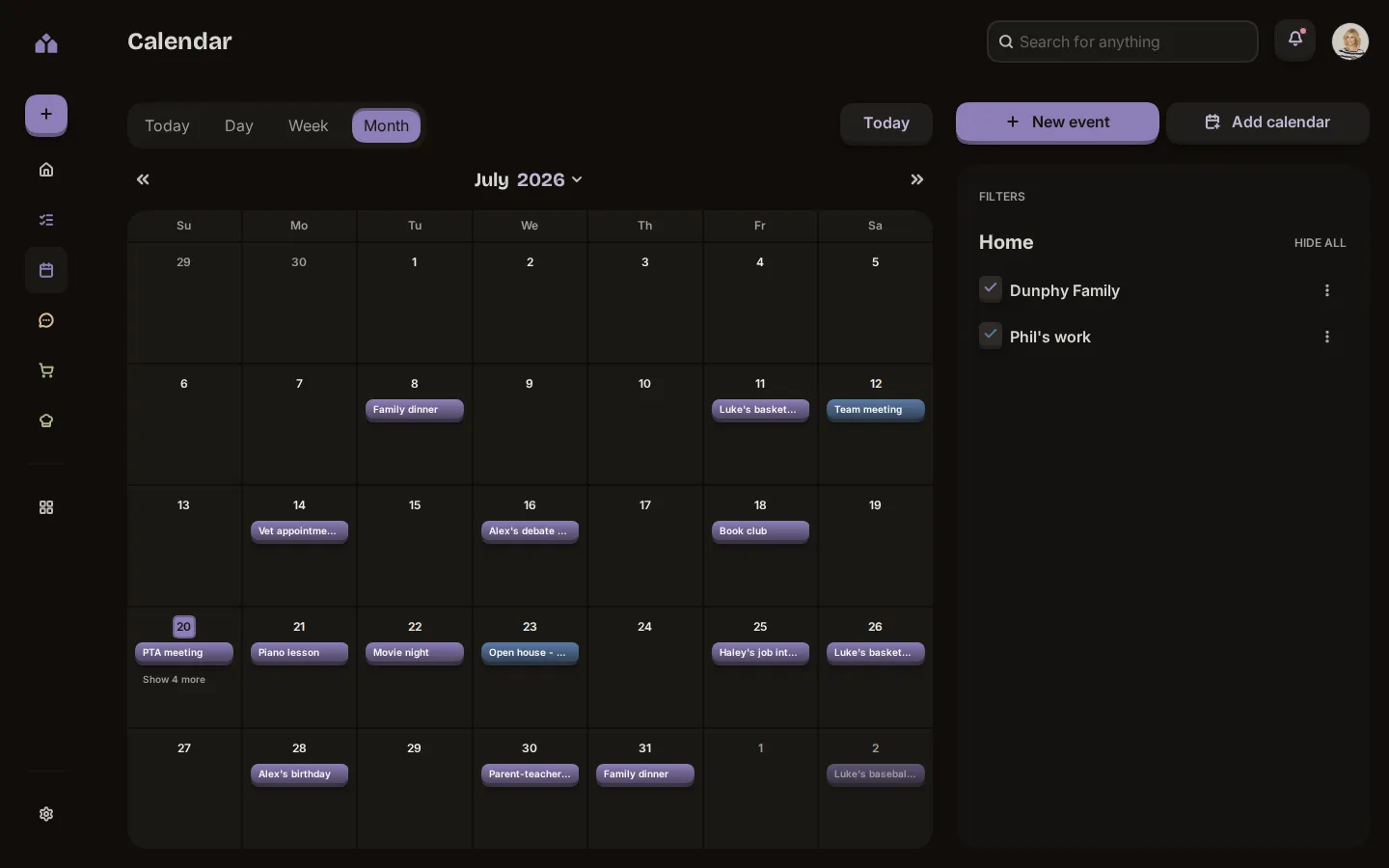This screenshot has height=868, width=1389.
Task: Open the Home icon in sidebar
Action: [46, 170]
